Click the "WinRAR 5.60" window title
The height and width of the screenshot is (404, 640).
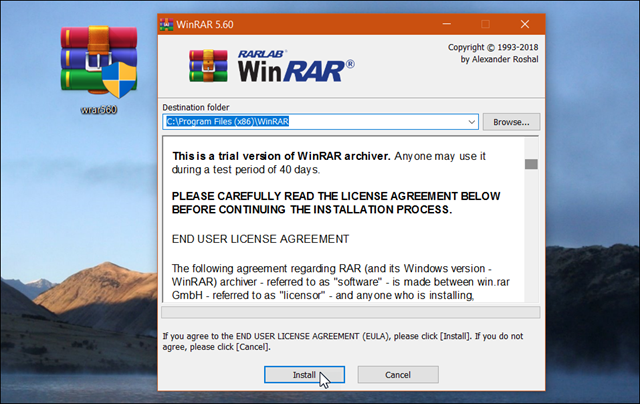[205, 24]
